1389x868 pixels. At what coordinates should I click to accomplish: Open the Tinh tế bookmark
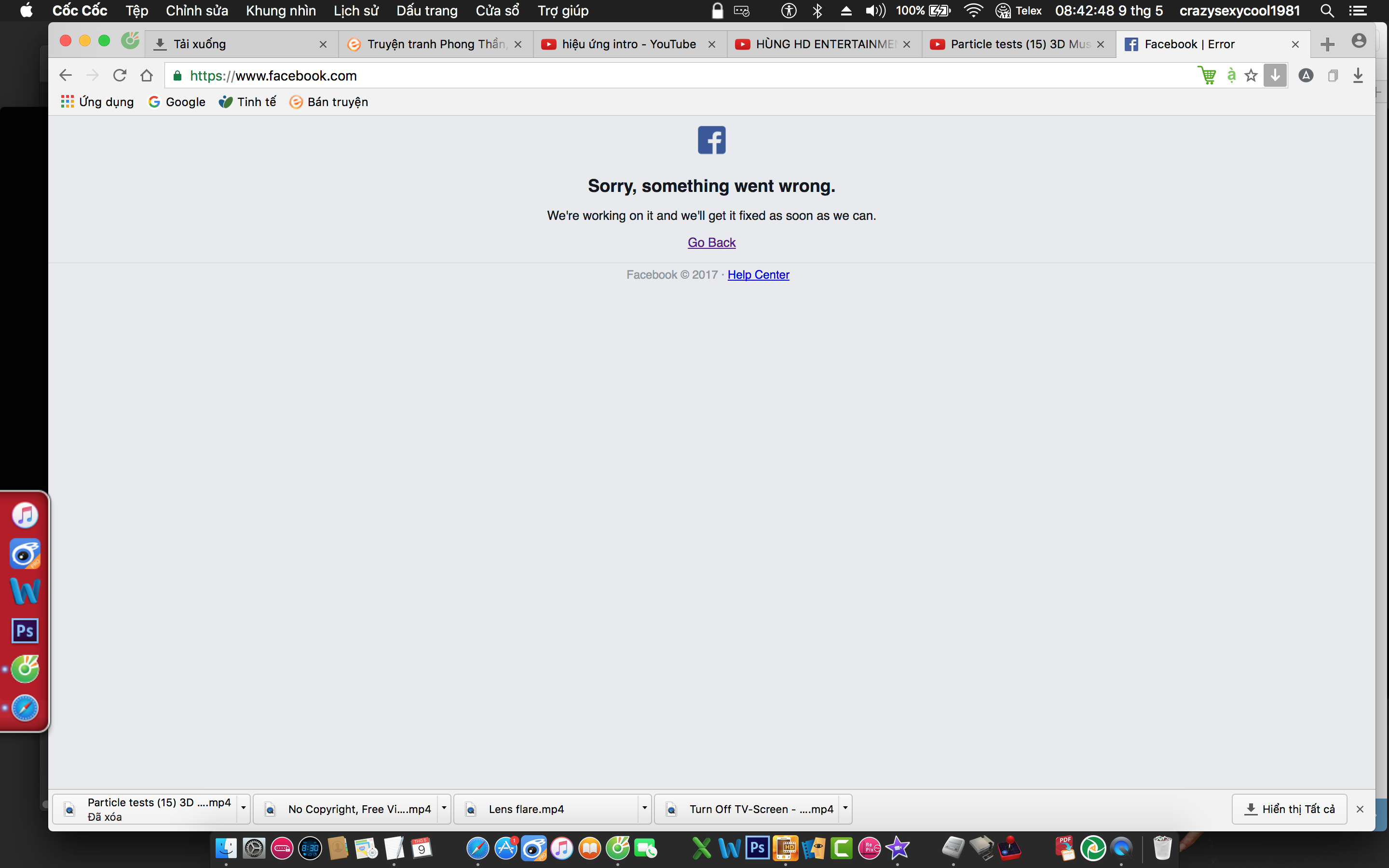coord(247,102)
